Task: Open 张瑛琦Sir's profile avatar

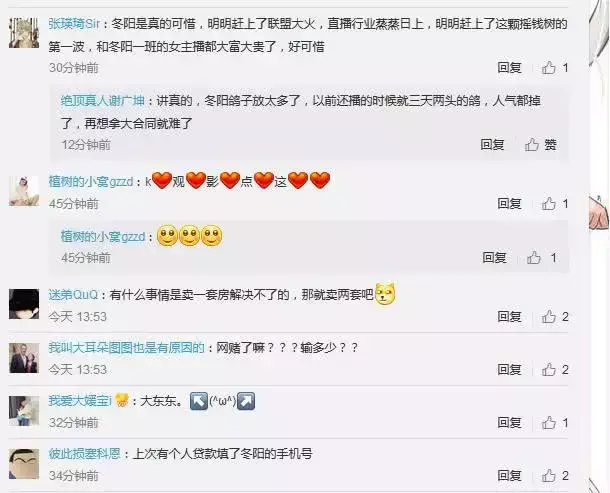Action: 24,33
